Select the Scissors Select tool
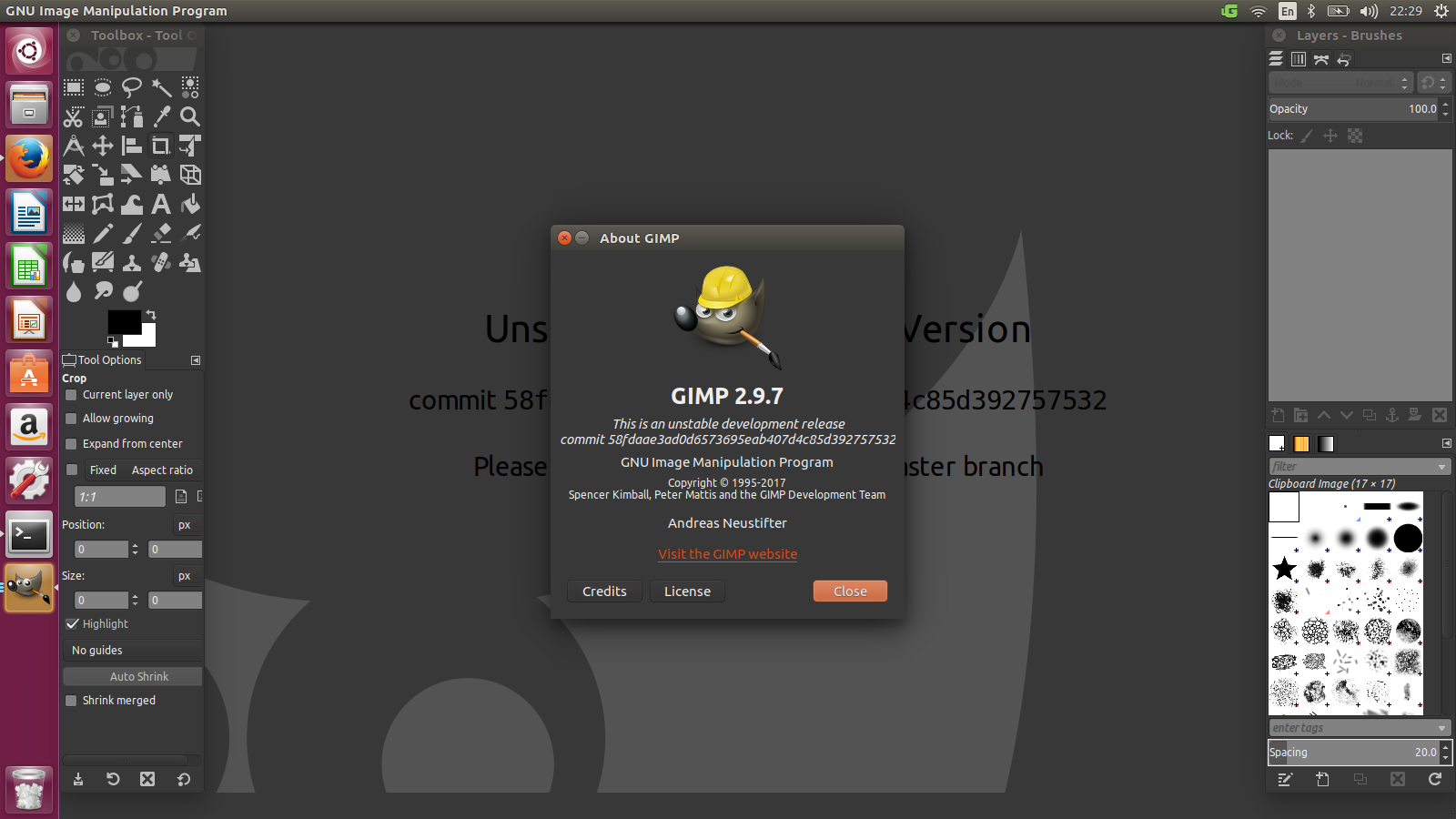Image resolution: width=1456 pixels, height=819 pixels. pos(74,116)
